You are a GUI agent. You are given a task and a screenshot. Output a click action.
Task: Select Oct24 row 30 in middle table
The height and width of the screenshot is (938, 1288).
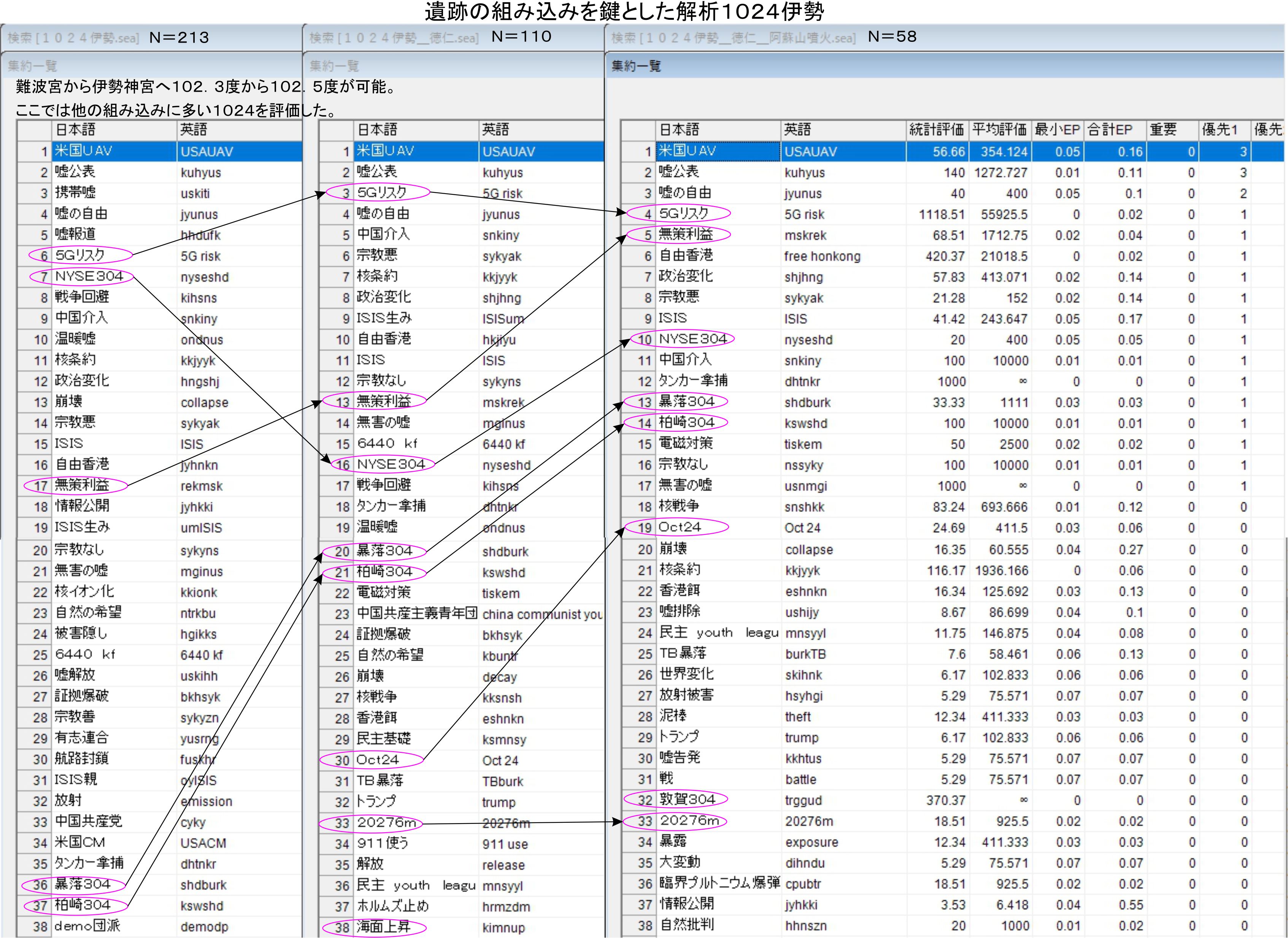378,760
